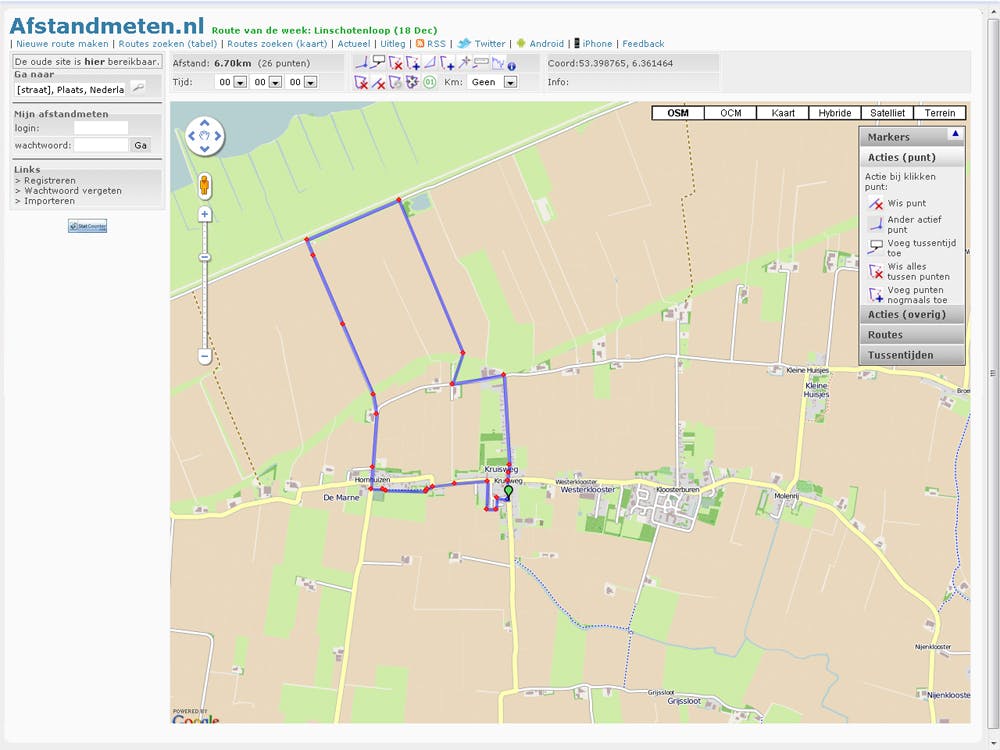
Task: Open the hours dropdown next to Tijd
Action: tap(240, 82)
